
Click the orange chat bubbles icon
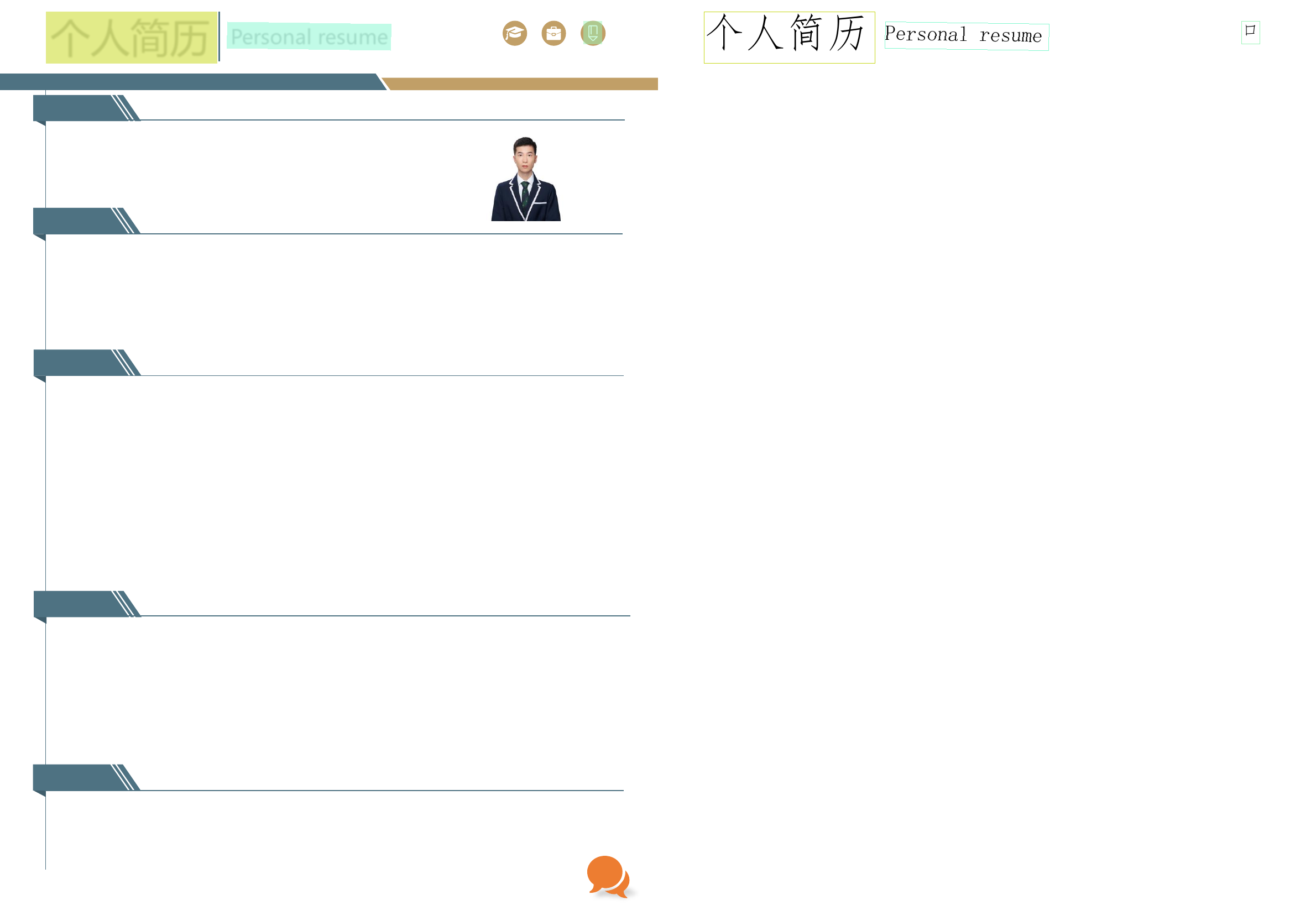[608, 877]
